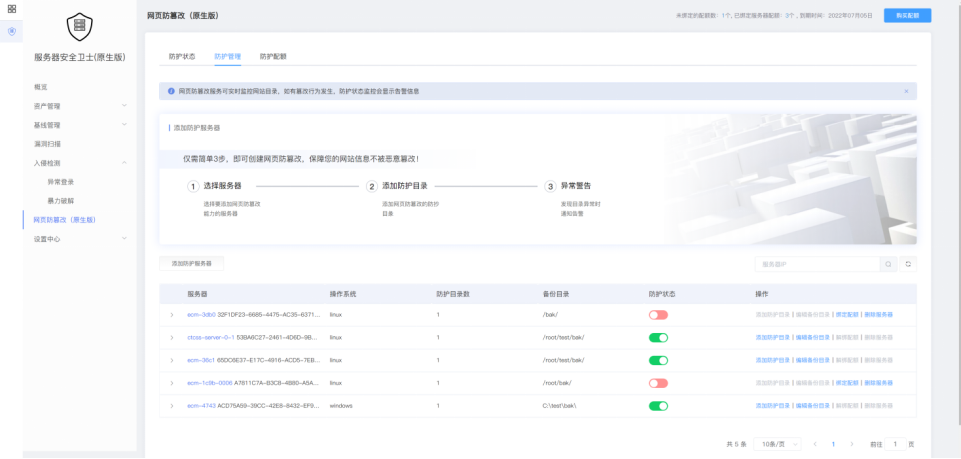Disable protection toggle for ctcss-server-0-1
Image resolution: width=961 pixels, height=459 pixels.
click(x=658, y=337)
